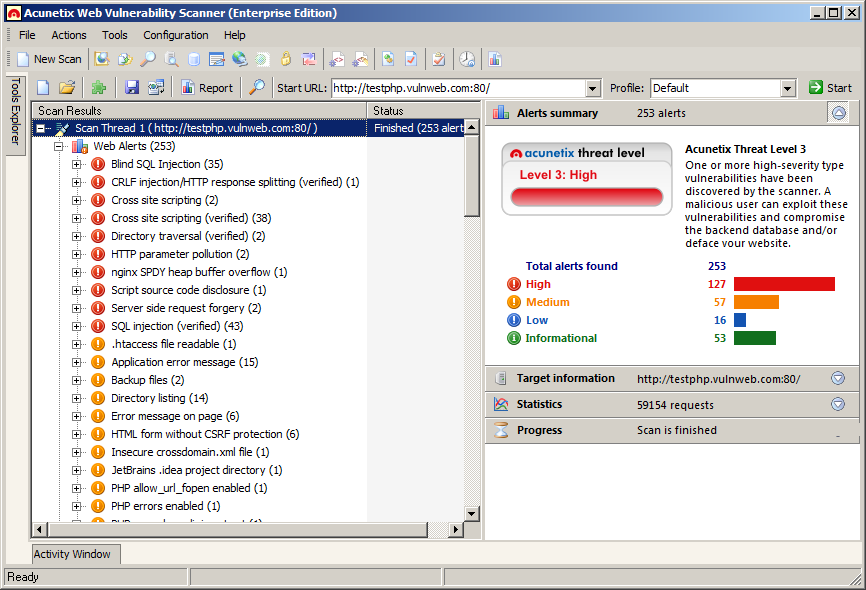The width and height of the screenshot is (866, 590).
Task: Click the Web Alerts node icon
Action: 80,146
